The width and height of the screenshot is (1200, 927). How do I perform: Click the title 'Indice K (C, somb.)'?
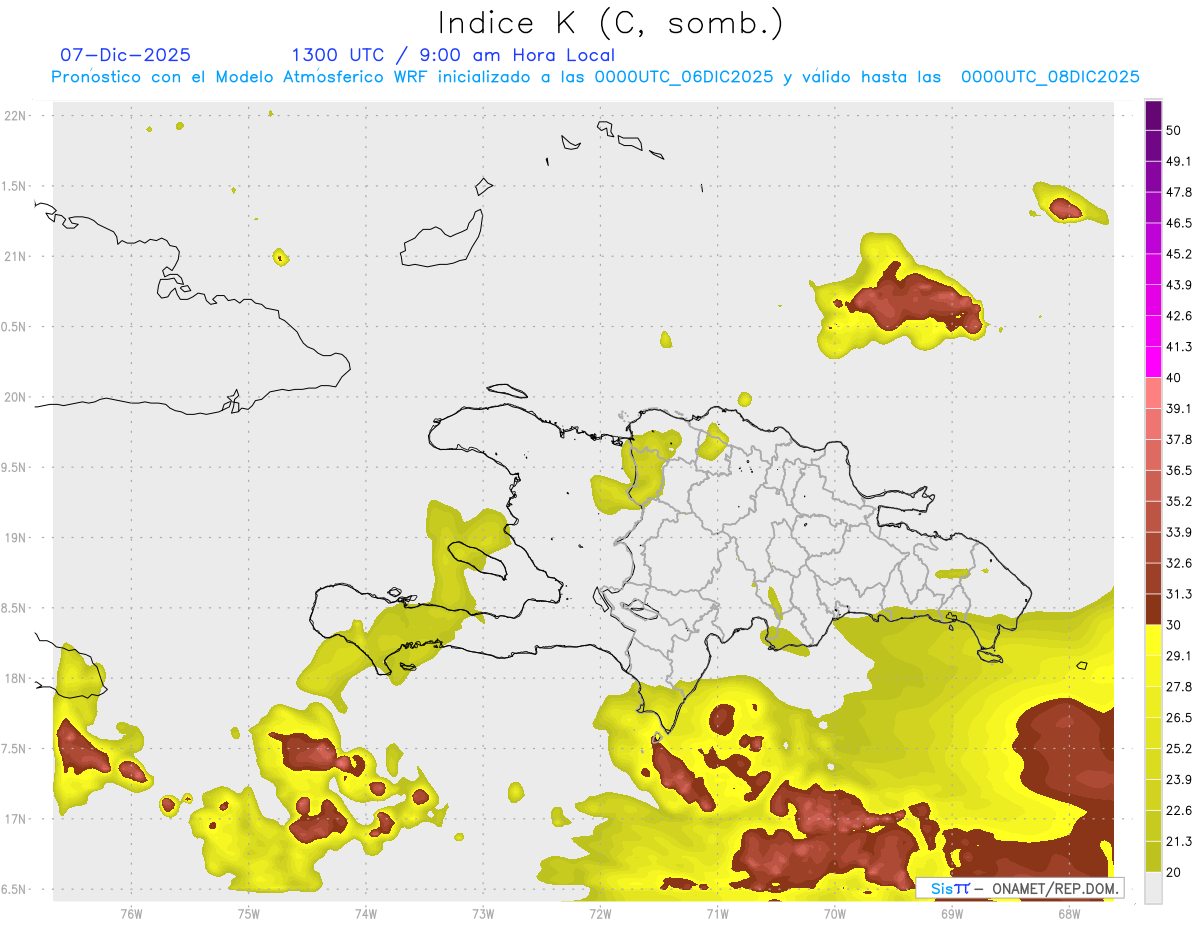611,24
